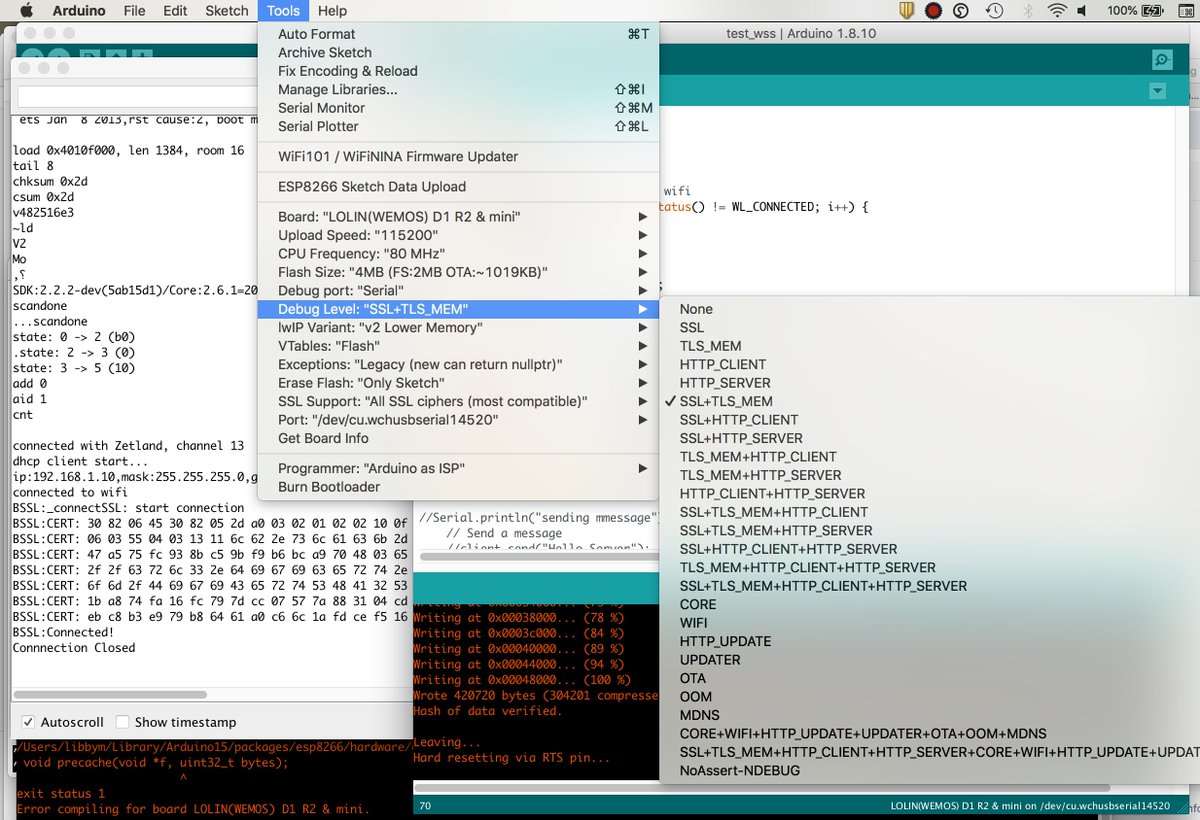The width and height of the screenshot is (1200, 820).
Task: Click 'Hard resetting via RTS pin...' console line
Action: click(x=511, y=758)
